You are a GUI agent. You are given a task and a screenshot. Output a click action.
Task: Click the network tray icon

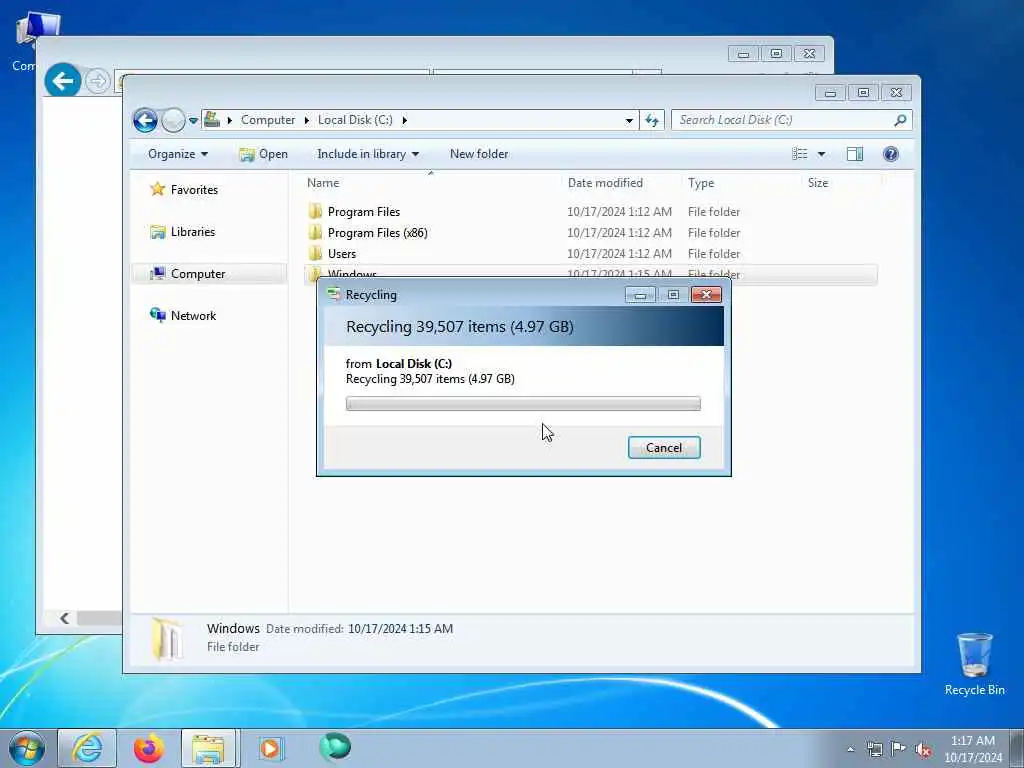point(874,749)
